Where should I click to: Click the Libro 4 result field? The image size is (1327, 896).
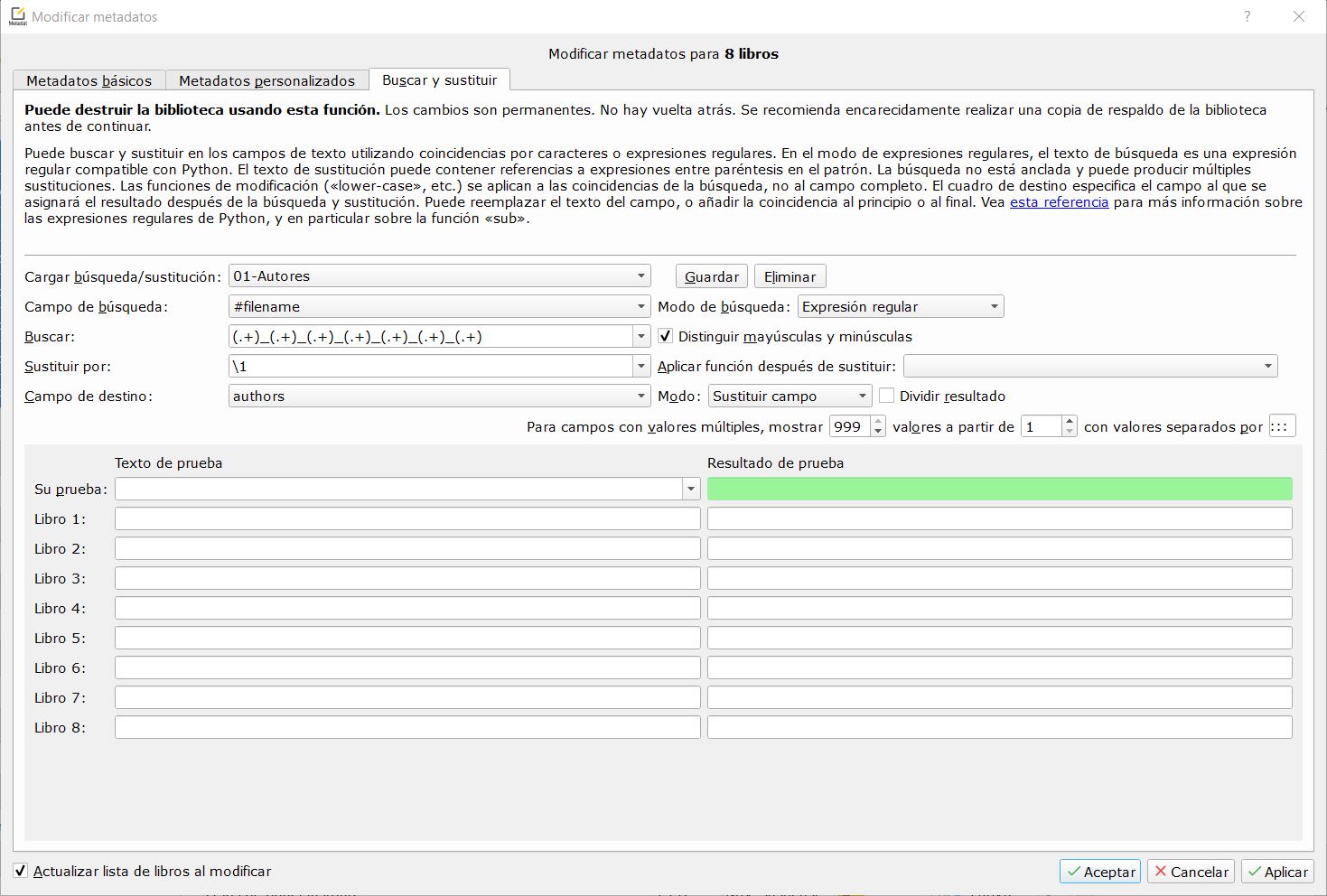tap(1000, 608)
